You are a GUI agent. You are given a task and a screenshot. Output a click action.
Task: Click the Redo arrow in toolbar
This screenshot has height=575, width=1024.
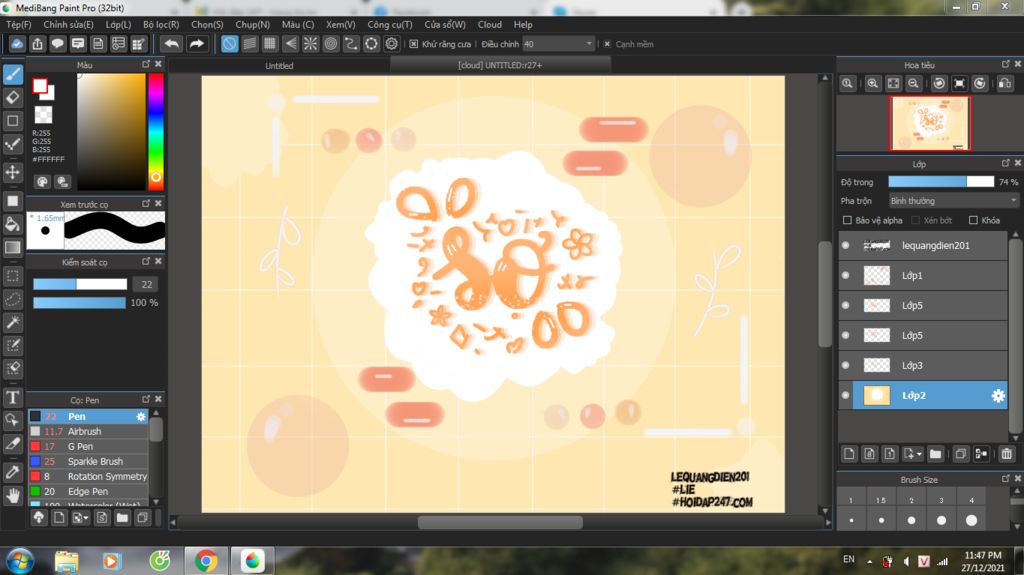196,44
